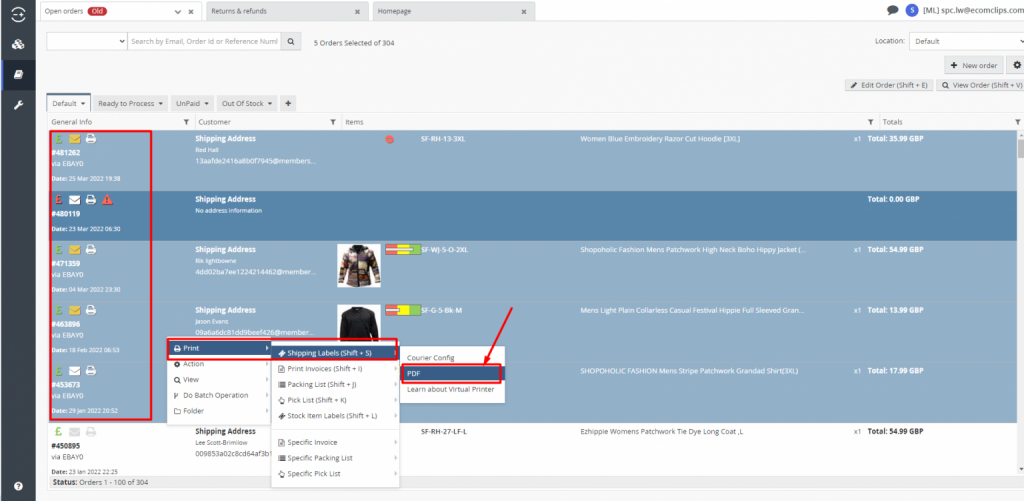Click the user avatar S icon
The width and height of the screenshot is (1024, 501).
912,10
